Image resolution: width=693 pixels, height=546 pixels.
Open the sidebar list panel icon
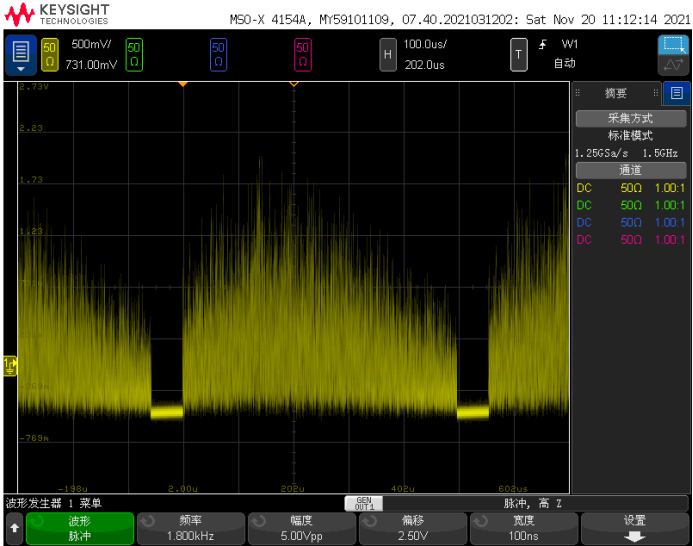click(676, 93)
